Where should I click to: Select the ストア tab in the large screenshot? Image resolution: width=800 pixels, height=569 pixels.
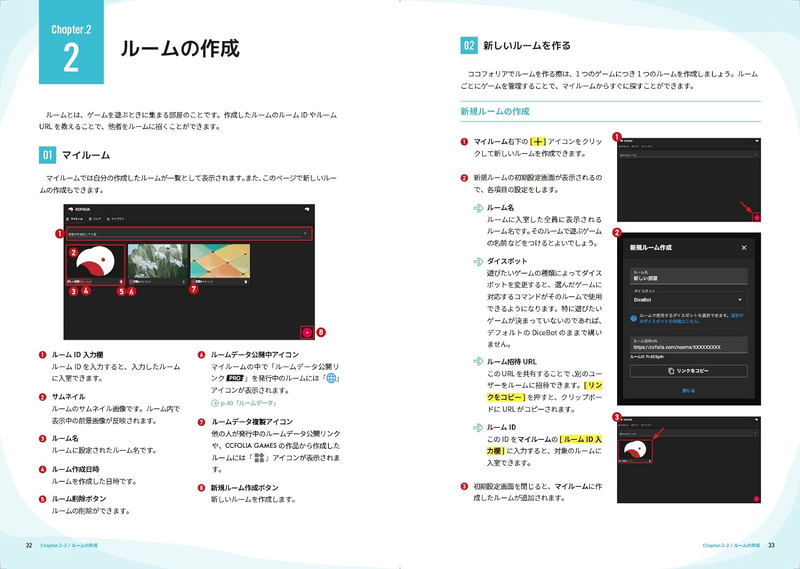click(95, 219)
